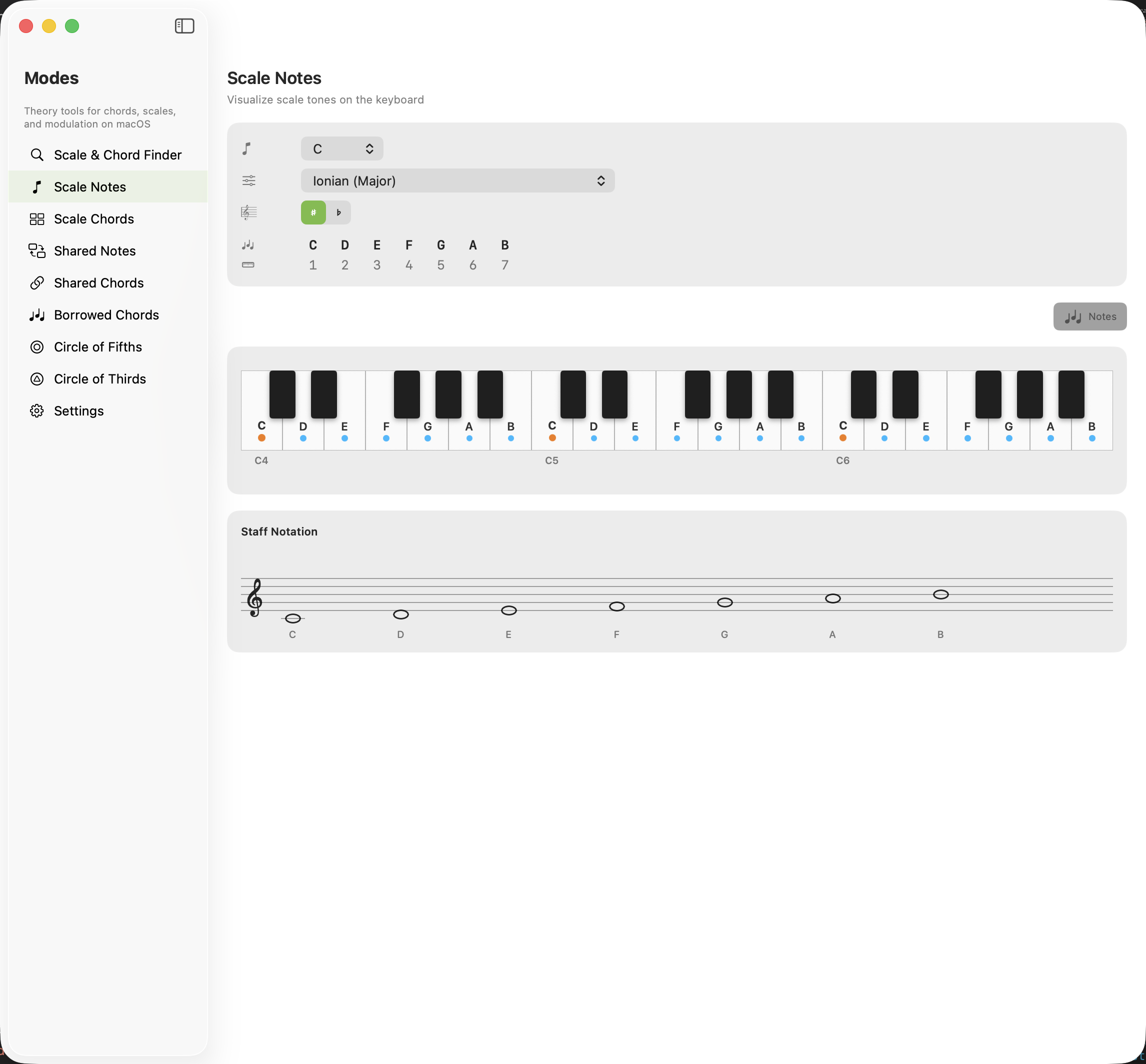This screenshot has height=1064, width=1146.
Task: Open the root note picker showing C
Action: point(341,148)
